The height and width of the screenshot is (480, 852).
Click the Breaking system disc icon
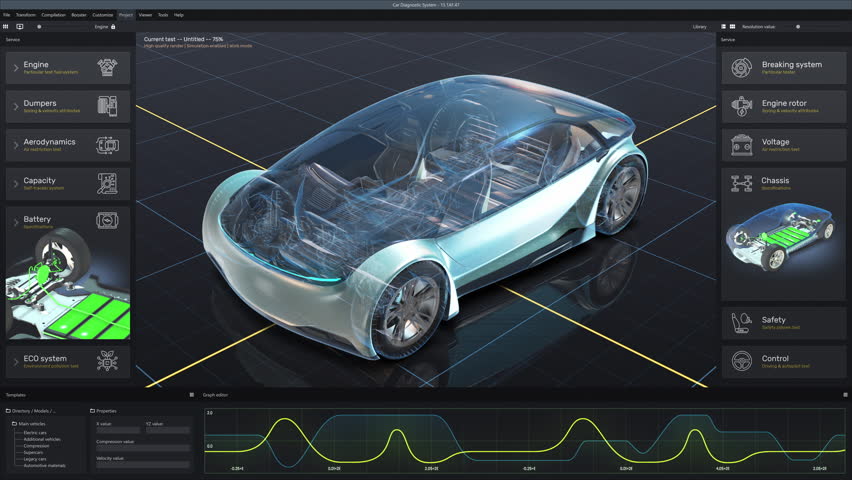pos(741,68)
